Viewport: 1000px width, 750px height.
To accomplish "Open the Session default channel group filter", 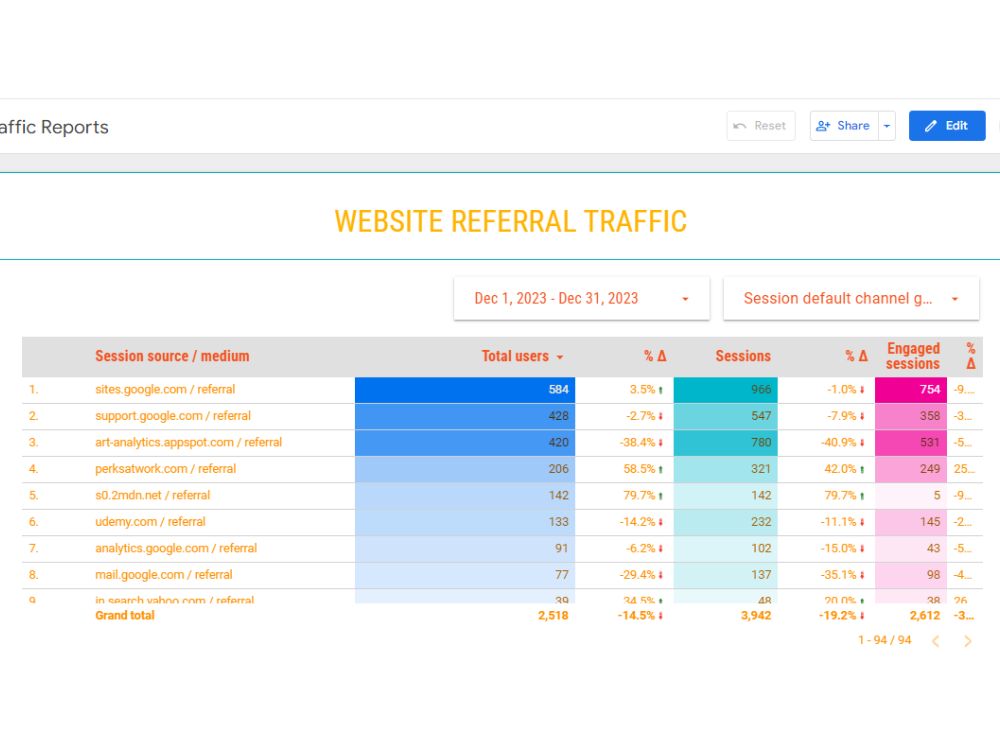I will click(x=851, y=298).
